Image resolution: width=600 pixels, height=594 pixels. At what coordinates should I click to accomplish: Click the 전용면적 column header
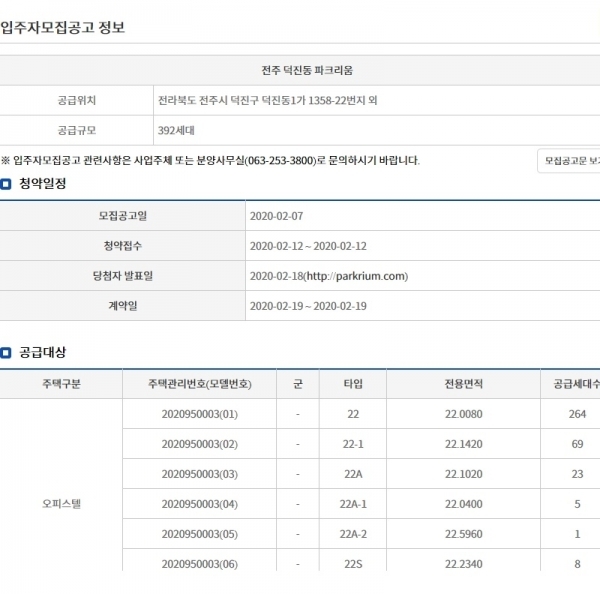tap(463, 384)
